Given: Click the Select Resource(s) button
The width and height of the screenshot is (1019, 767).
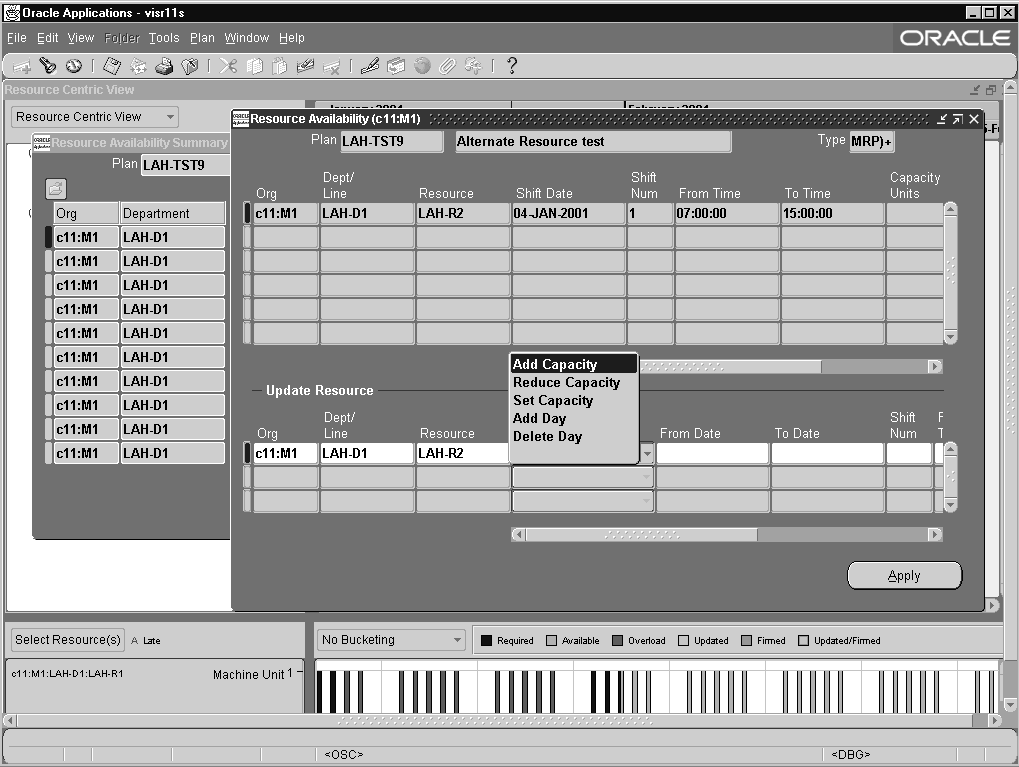Looking at the screenshot, I should (68, 640).
